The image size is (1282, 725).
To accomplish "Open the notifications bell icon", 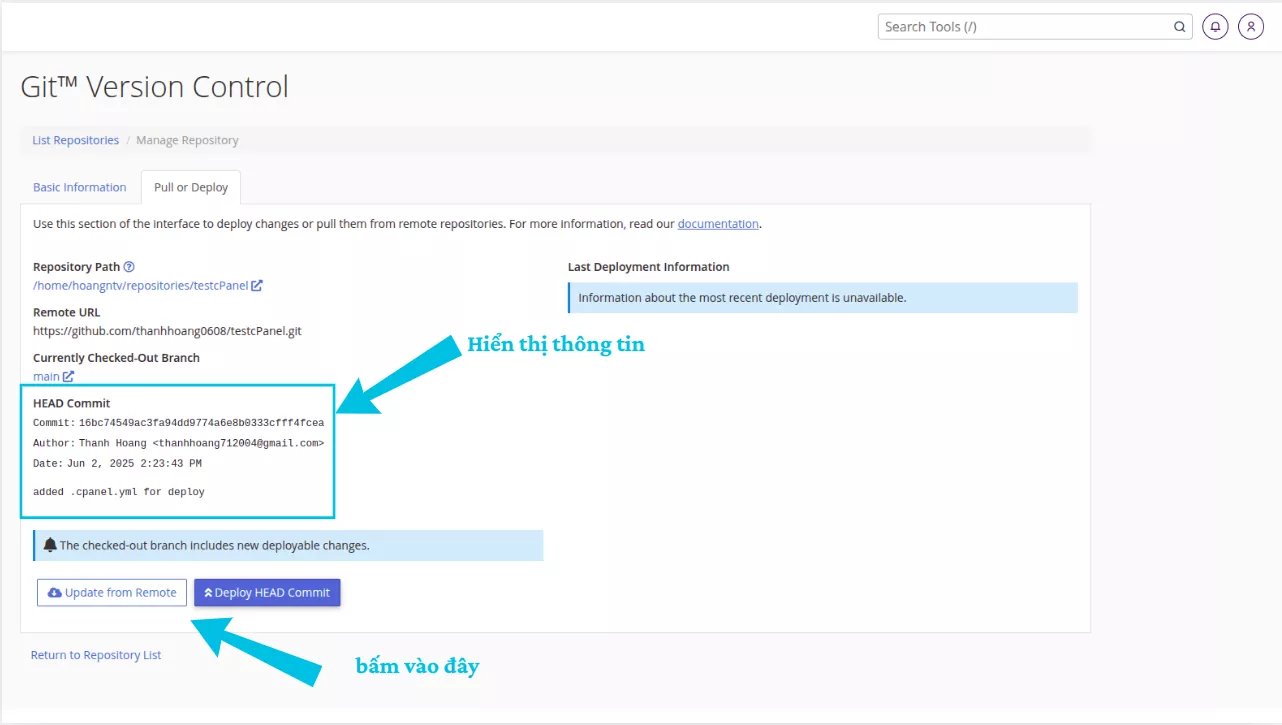I will [1215, 26].
